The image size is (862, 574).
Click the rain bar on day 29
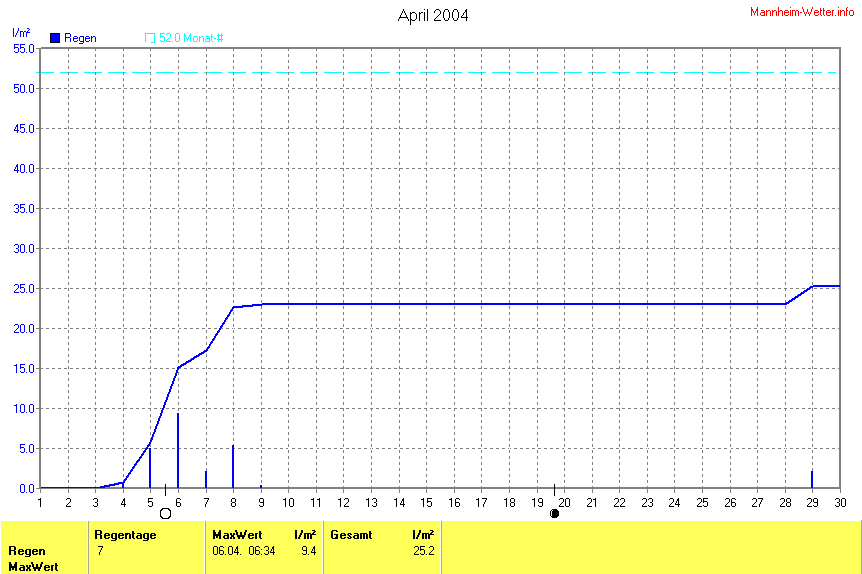tap(812, 479)
